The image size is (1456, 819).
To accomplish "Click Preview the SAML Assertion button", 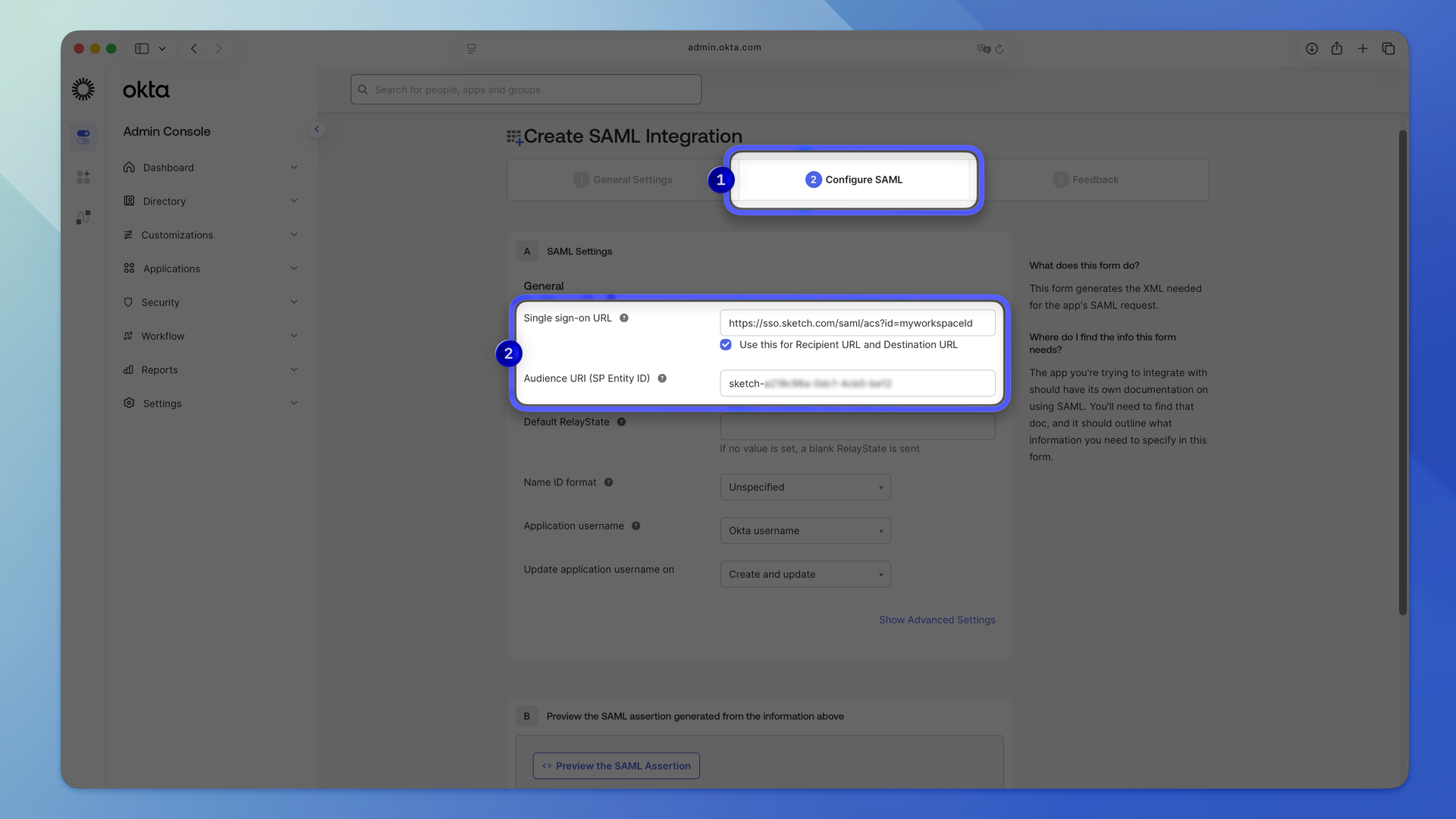I will (616, 766).
